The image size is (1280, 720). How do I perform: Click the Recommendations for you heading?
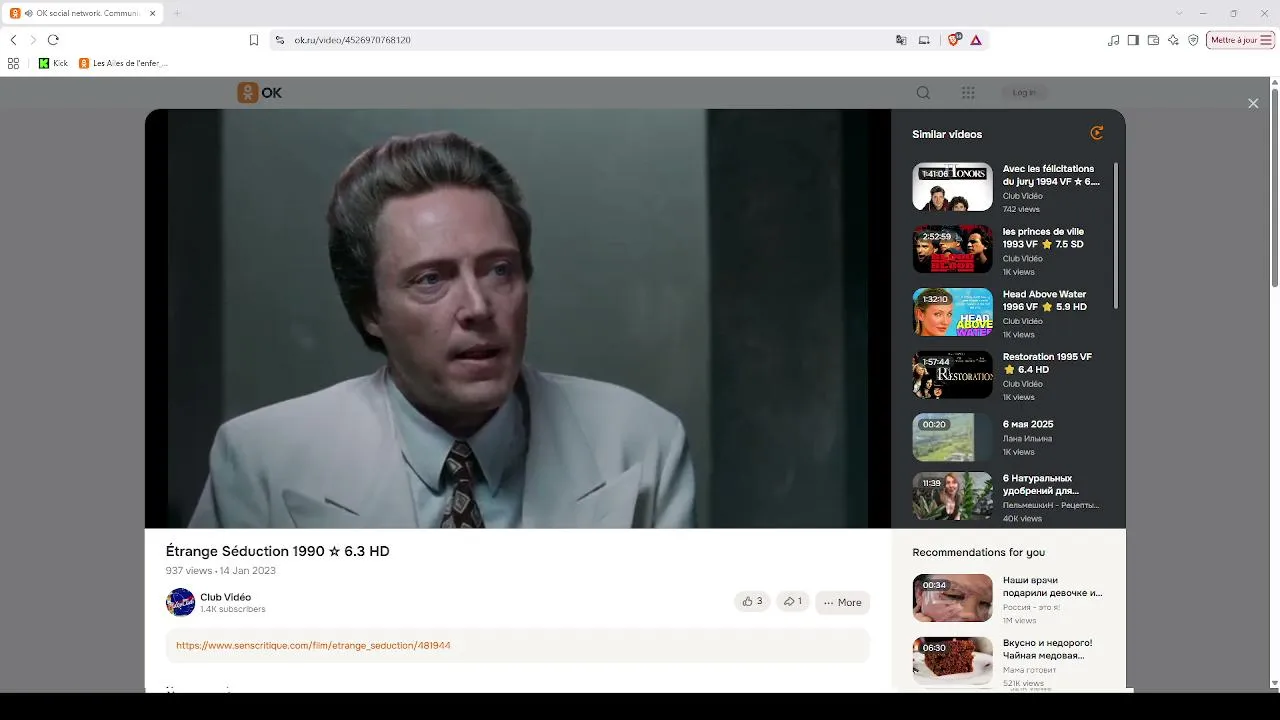click(978, 552)
